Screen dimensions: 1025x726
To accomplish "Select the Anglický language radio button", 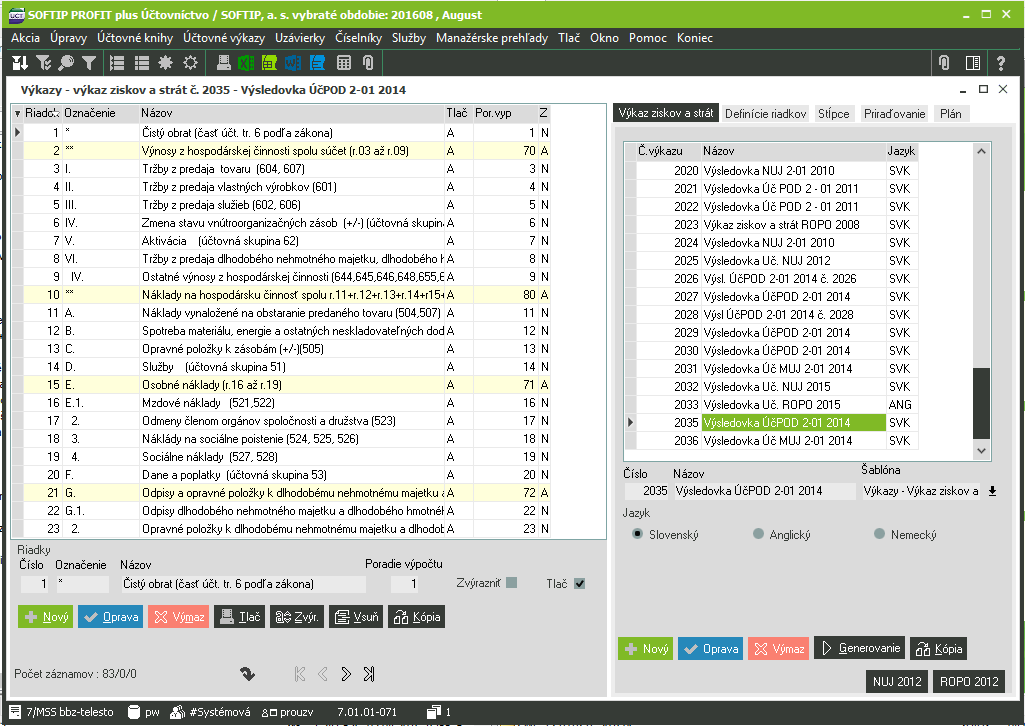I will click(x=759, y=535).
